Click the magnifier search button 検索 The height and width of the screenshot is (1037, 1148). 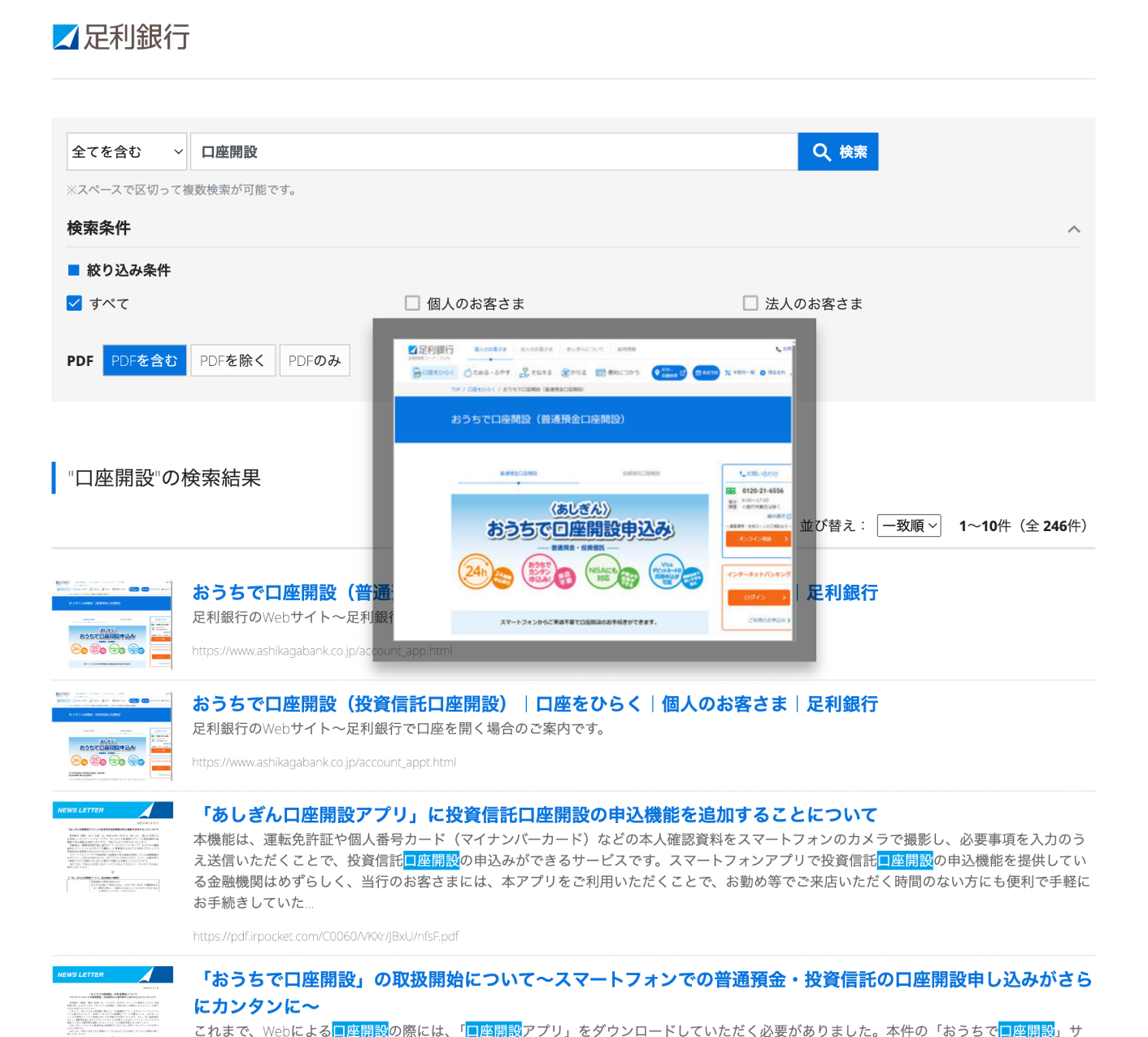[838, 152]
